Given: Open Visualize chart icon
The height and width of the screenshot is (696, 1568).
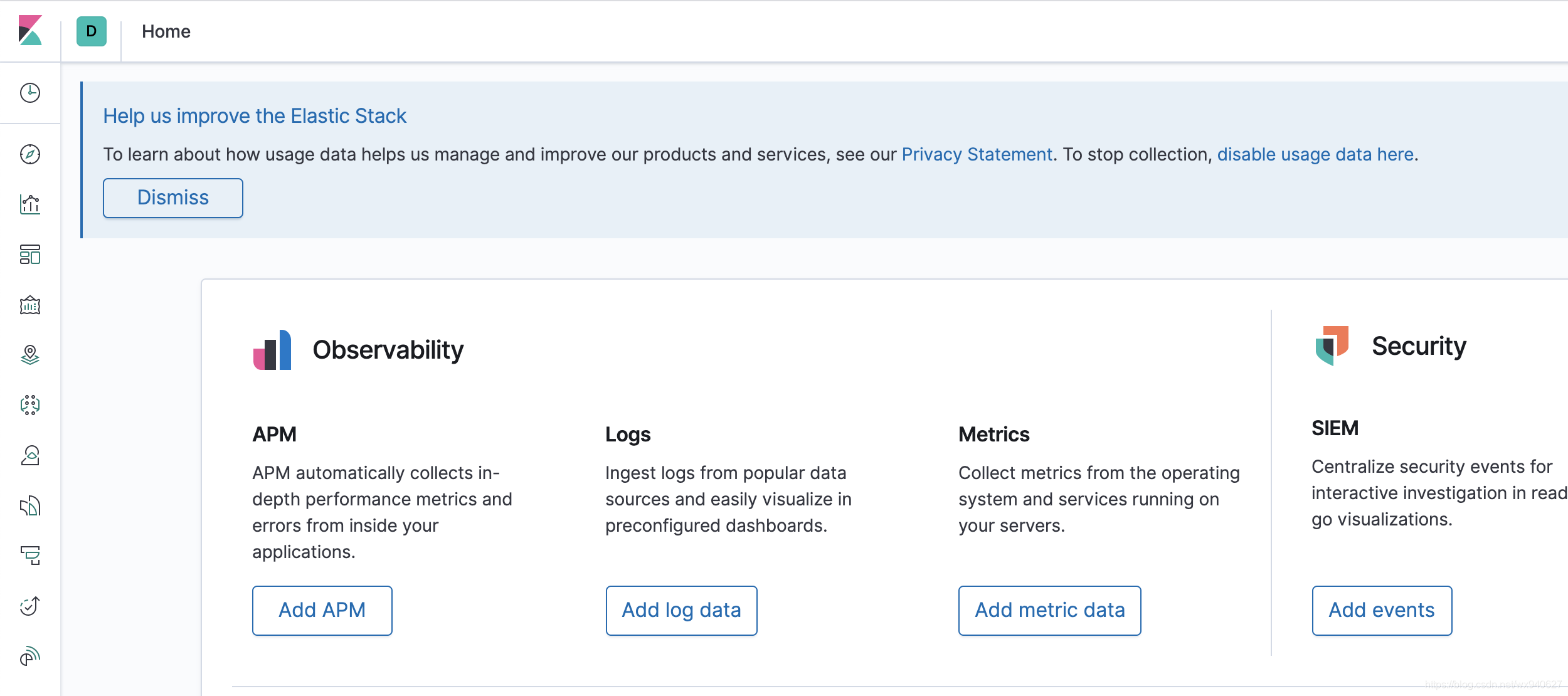Looking at the screenshot, I should pos(30,204).
